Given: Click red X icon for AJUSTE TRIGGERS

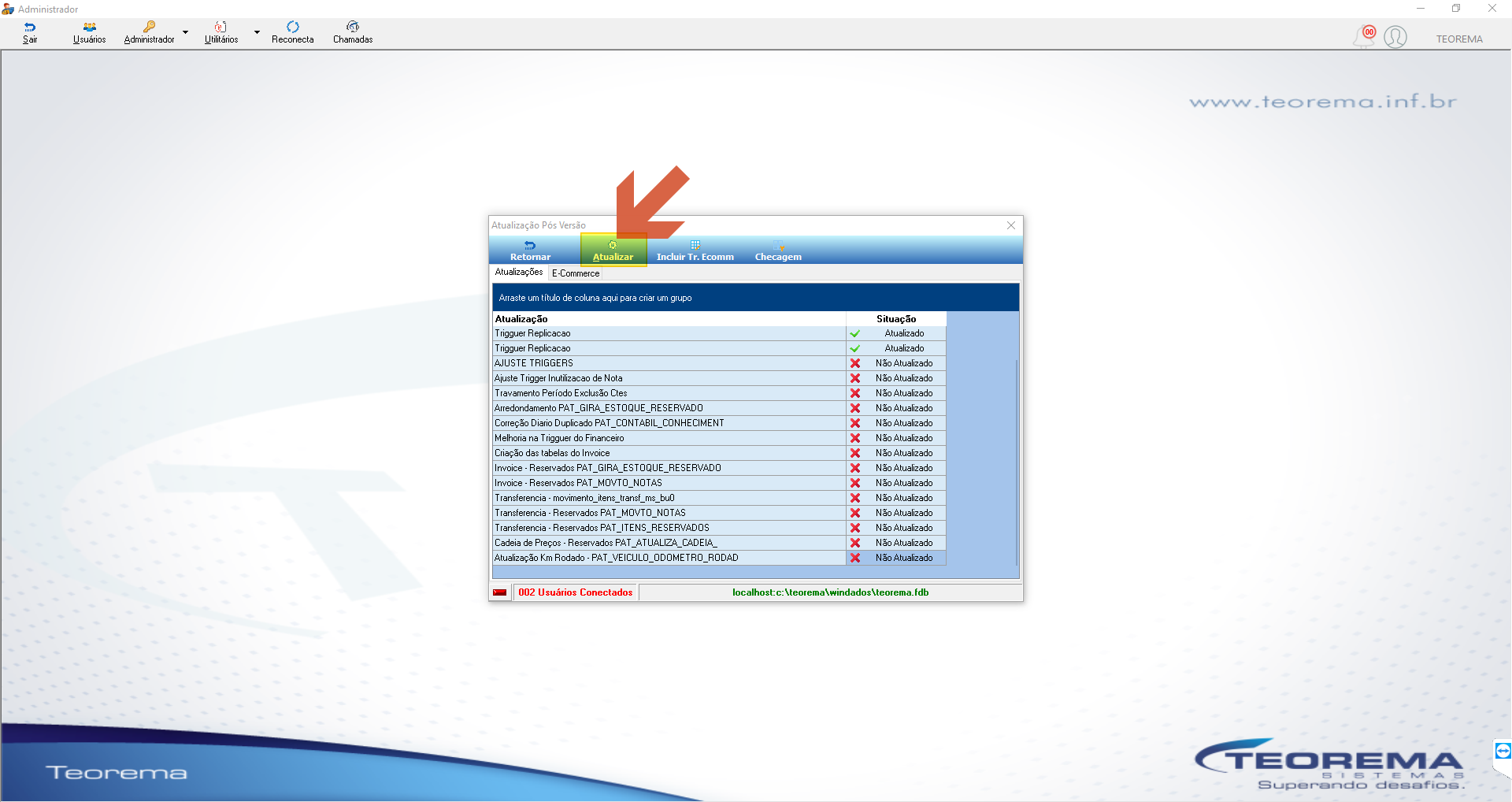Looking at the screenshot, I should coord(855,364).
